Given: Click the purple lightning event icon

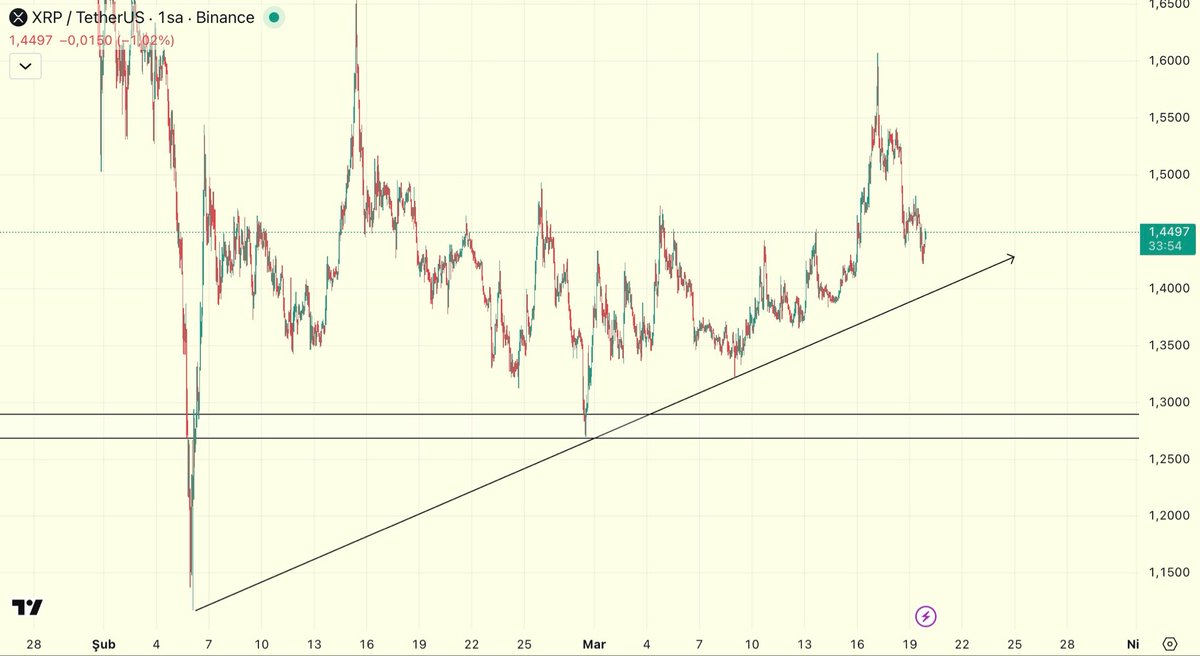Looking at the screenshot, I should tap(927, 616).
